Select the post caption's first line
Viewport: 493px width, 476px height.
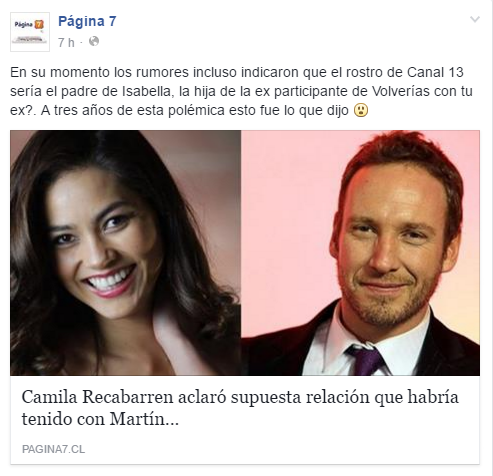point(237,72)
